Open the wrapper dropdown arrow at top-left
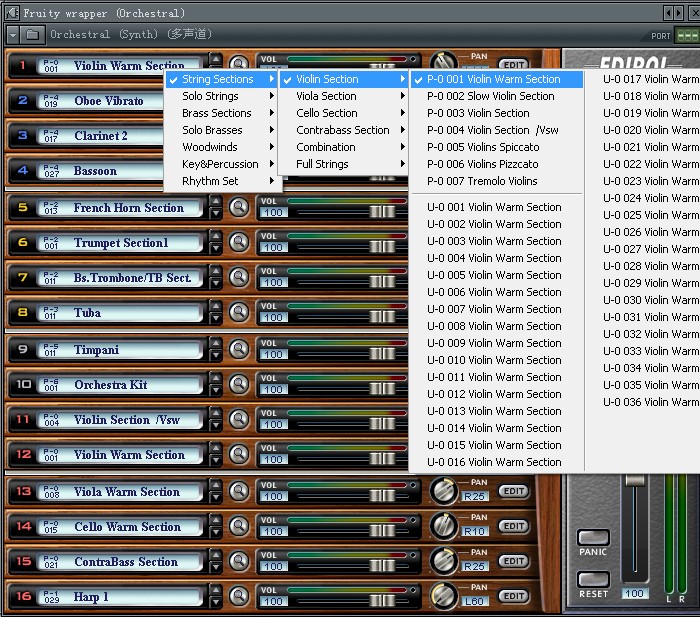Image resolution: width=700 pixels, height=617 pixels. 12,34
